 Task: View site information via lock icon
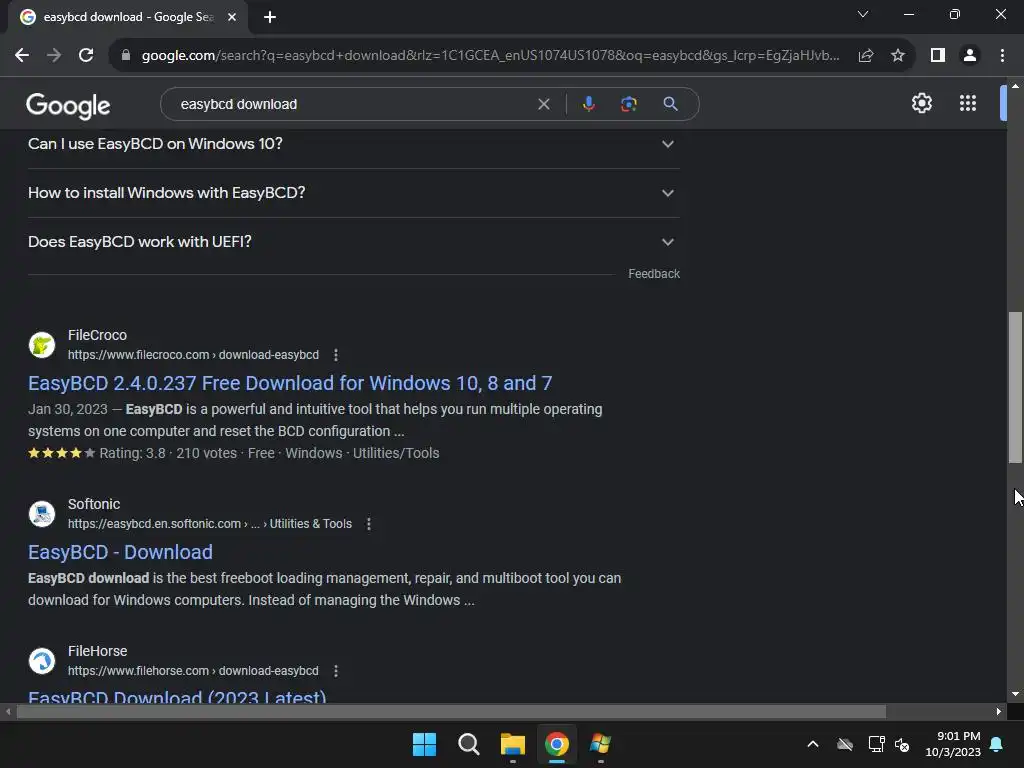pos(126,56)
